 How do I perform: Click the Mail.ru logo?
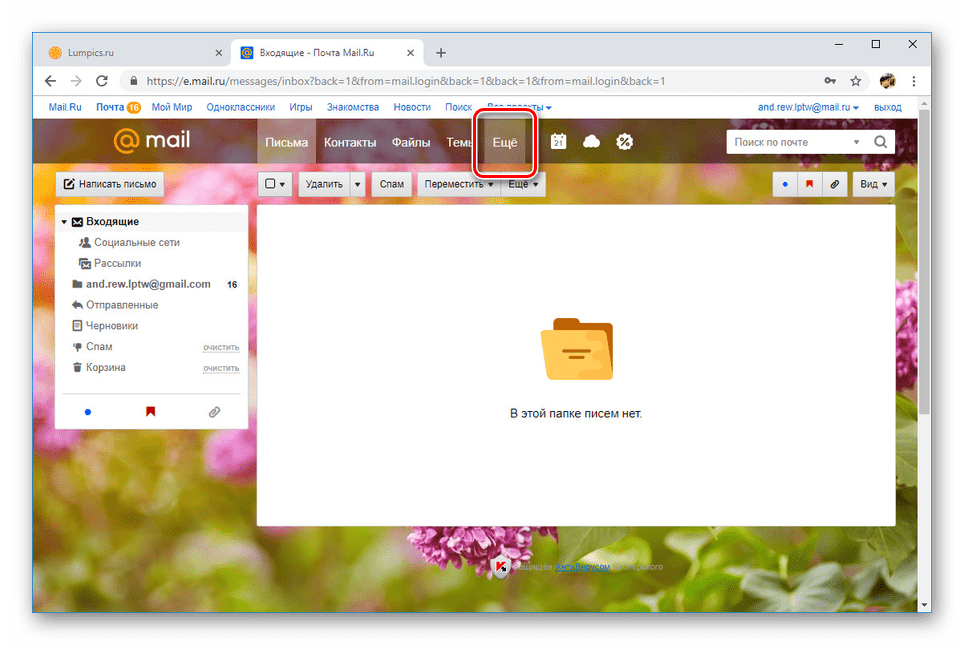pyautogui.click(x=150, y=141)
